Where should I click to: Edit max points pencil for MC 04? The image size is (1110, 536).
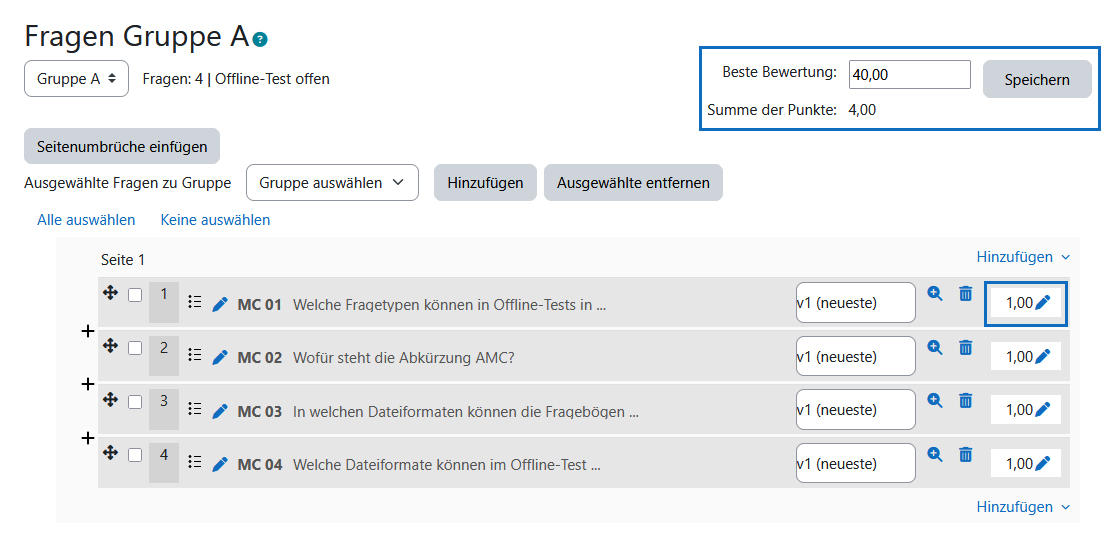tap(1043, 464)
